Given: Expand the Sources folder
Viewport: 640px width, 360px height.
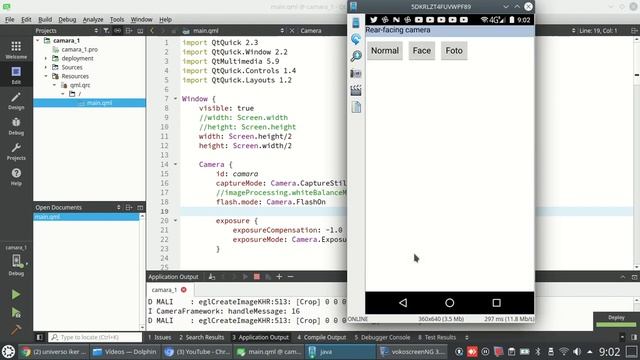Looking at the screenshot, I should pos(46,67).
